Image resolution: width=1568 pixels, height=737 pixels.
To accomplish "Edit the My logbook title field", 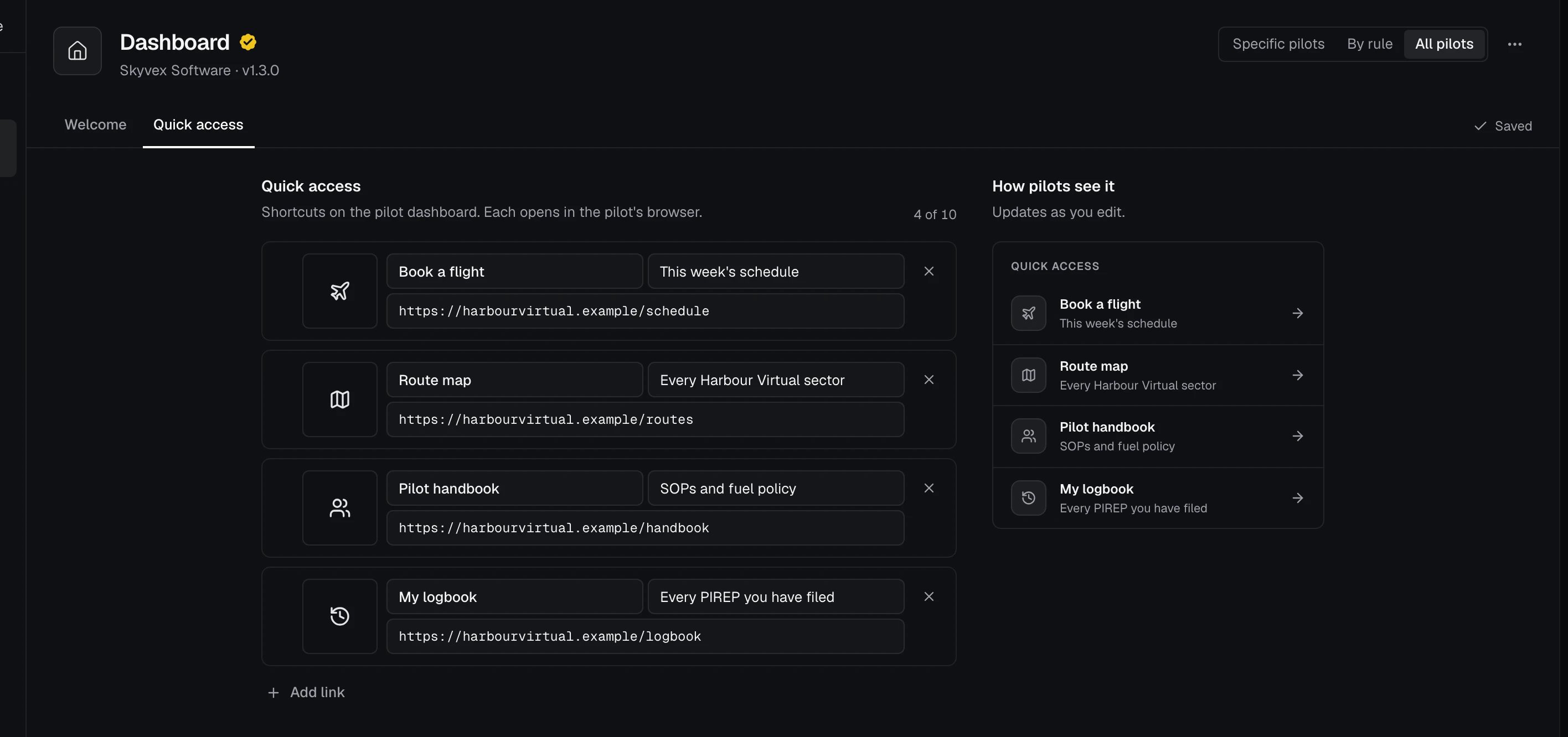I will 514,596.
